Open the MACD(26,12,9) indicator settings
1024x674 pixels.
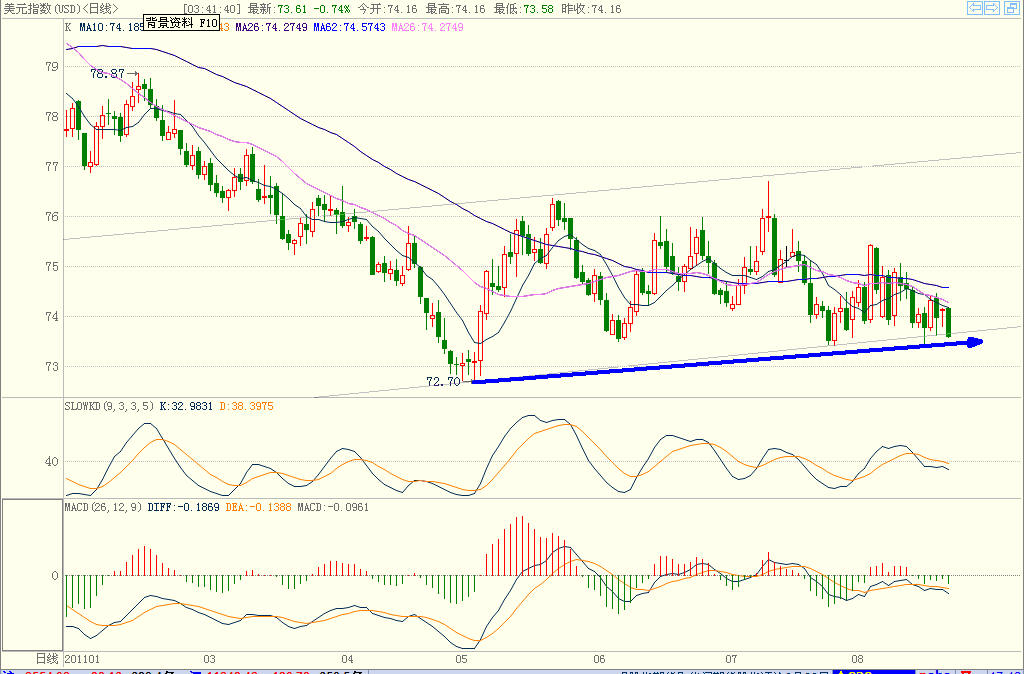pyautogui.click(x=103, y=507)
